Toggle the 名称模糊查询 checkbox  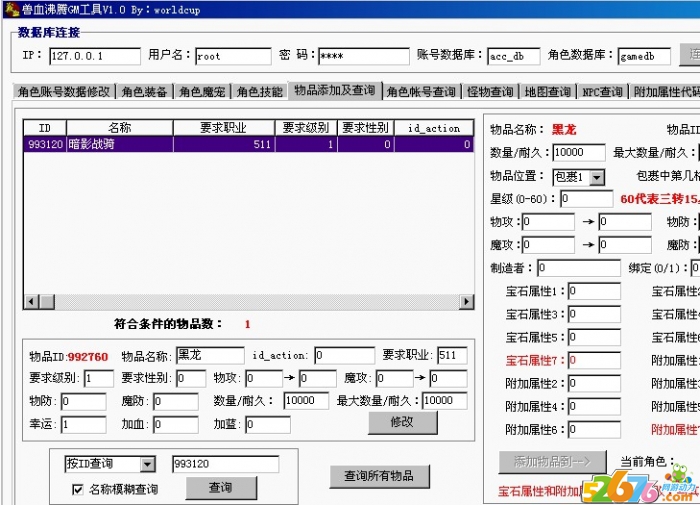77,490
